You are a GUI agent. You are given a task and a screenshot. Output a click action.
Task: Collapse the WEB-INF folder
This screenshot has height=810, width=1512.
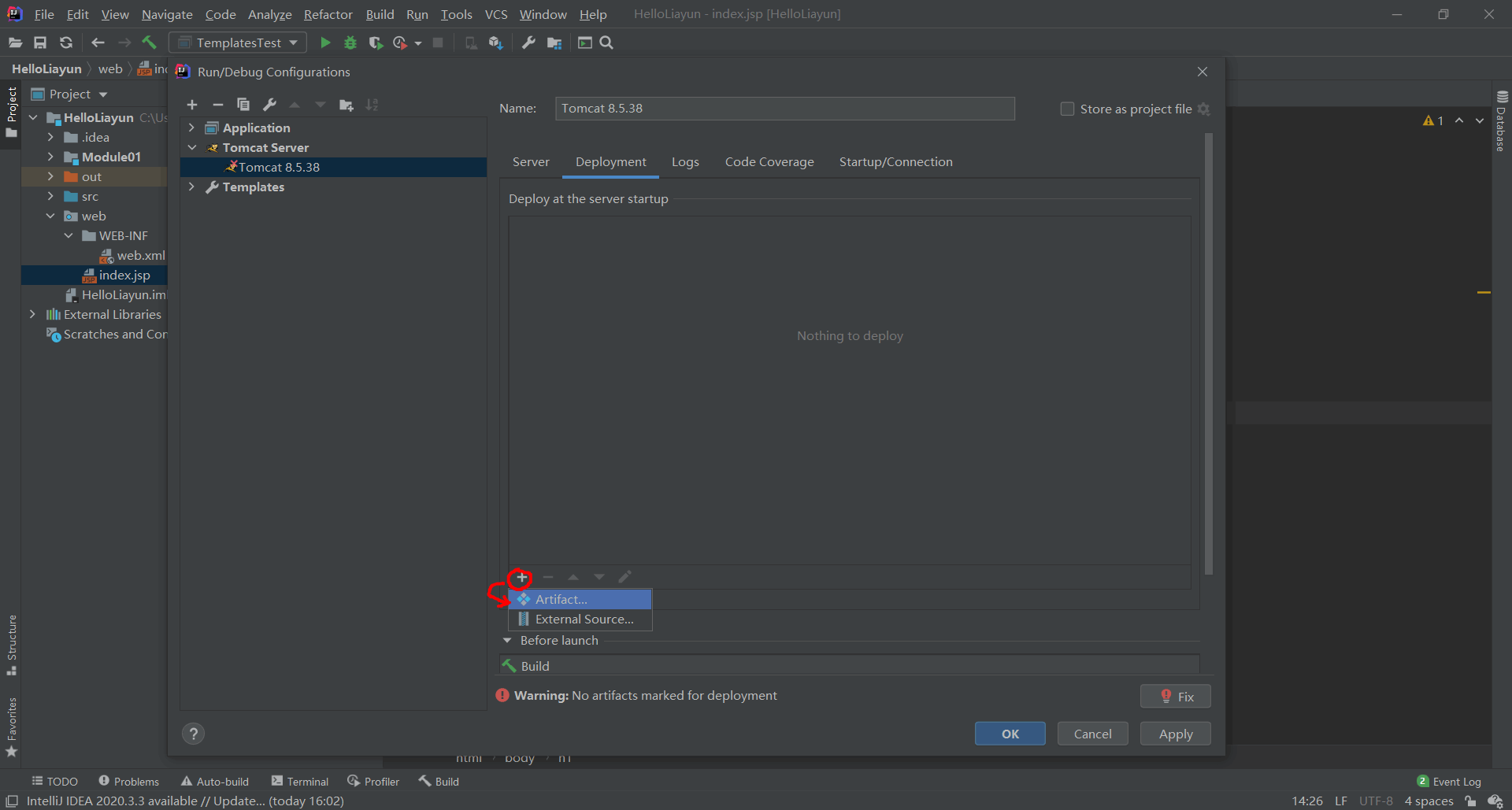click(x=69, y=235)
